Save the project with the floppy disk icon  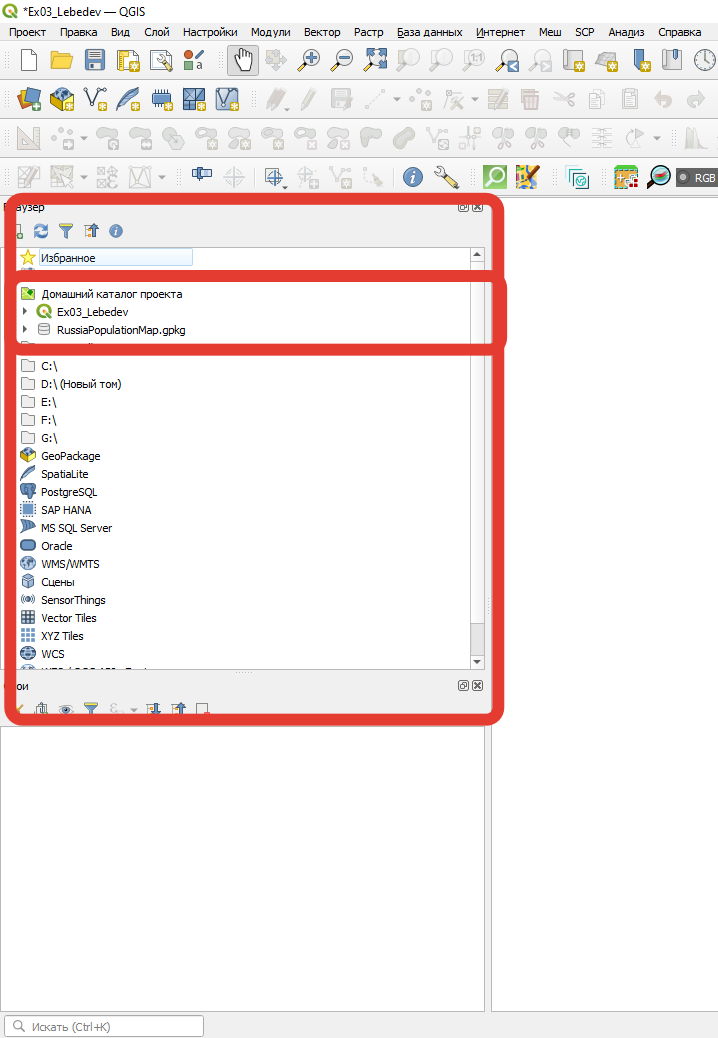[x=95, y=60]
